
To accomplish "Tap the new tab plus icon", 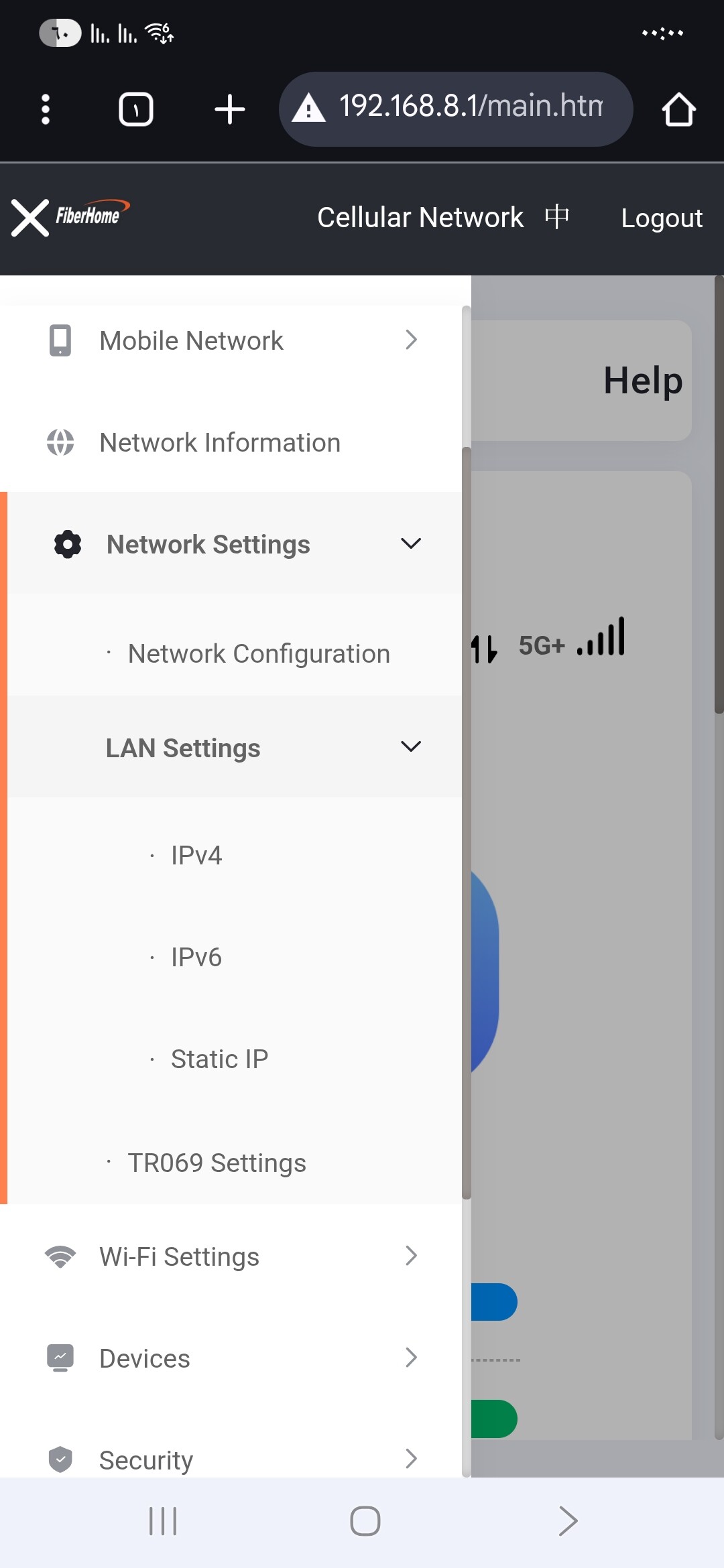I will click(x=230, y=109).
